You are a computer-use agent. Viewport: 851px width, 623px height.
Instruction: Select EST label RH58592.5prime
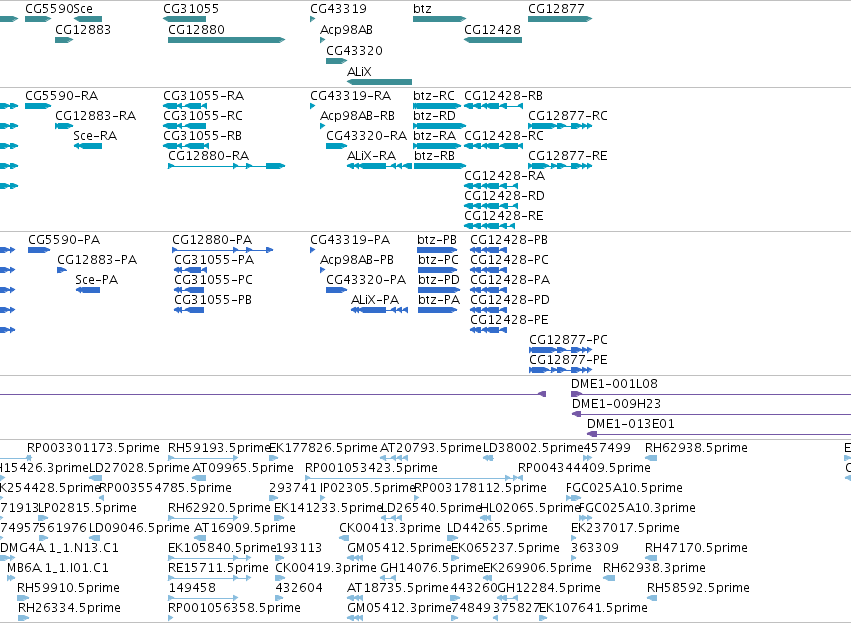coord(698,588)
